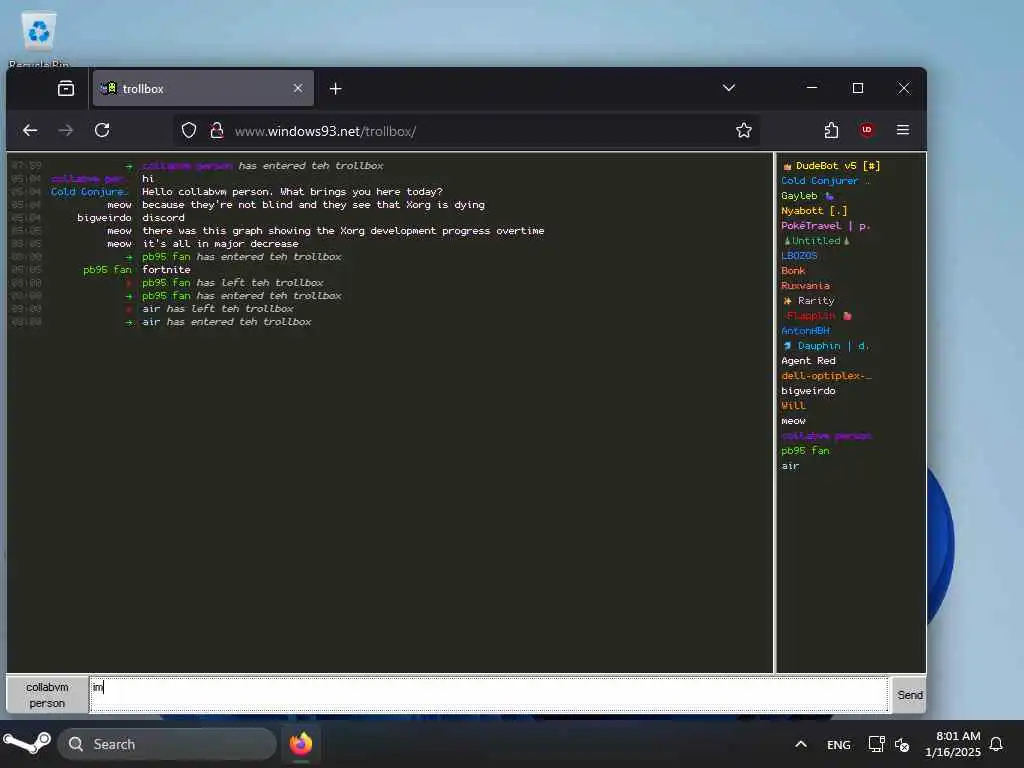This screenshot has width=1024, height=768.
Task: Select dell-optiplex in the user list
Action: tap(826, 376)
